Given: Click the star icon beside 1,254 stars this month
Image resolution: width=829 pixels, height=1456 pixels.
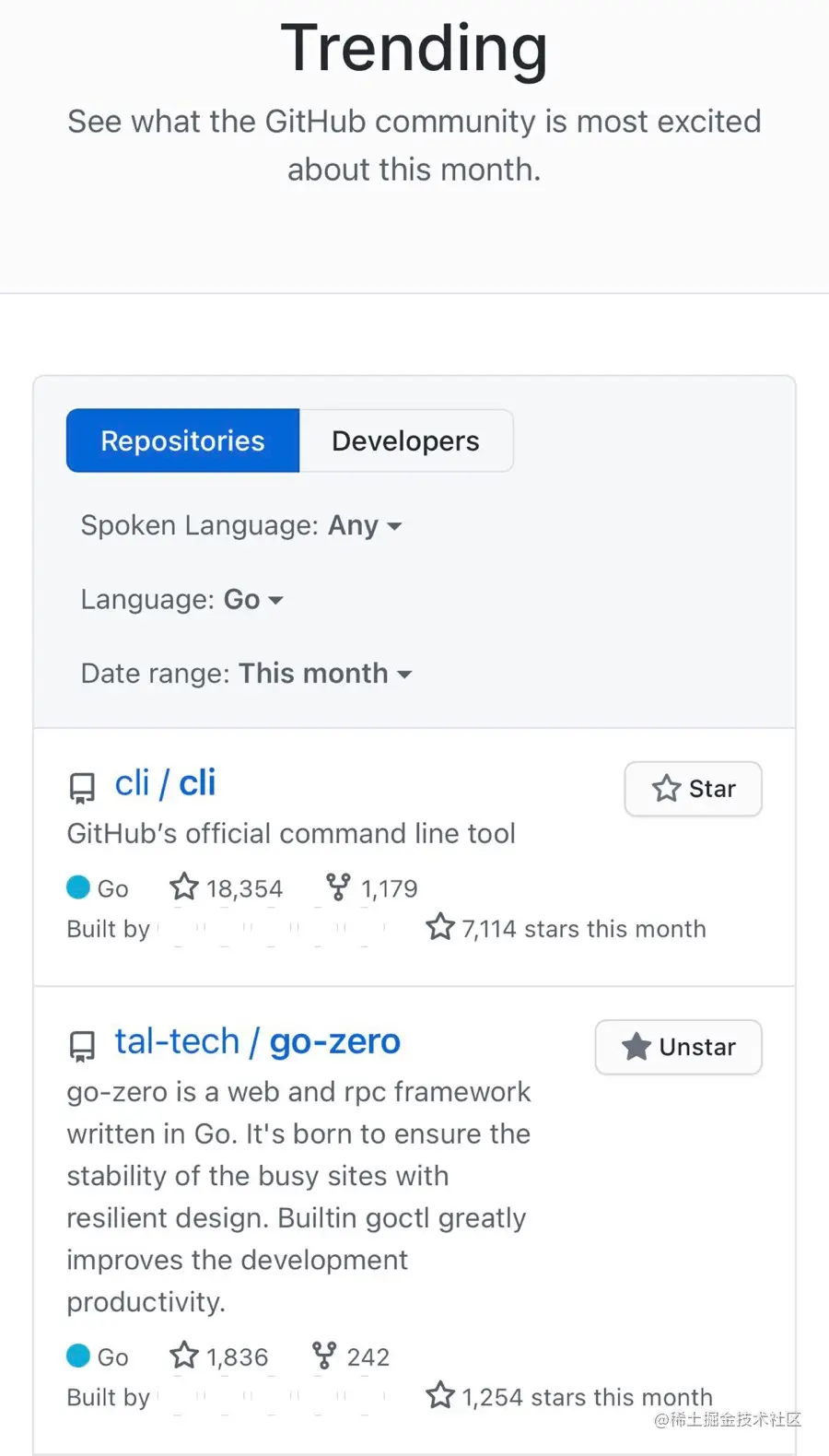Looking at the screenshot, I should point(440,1395).
